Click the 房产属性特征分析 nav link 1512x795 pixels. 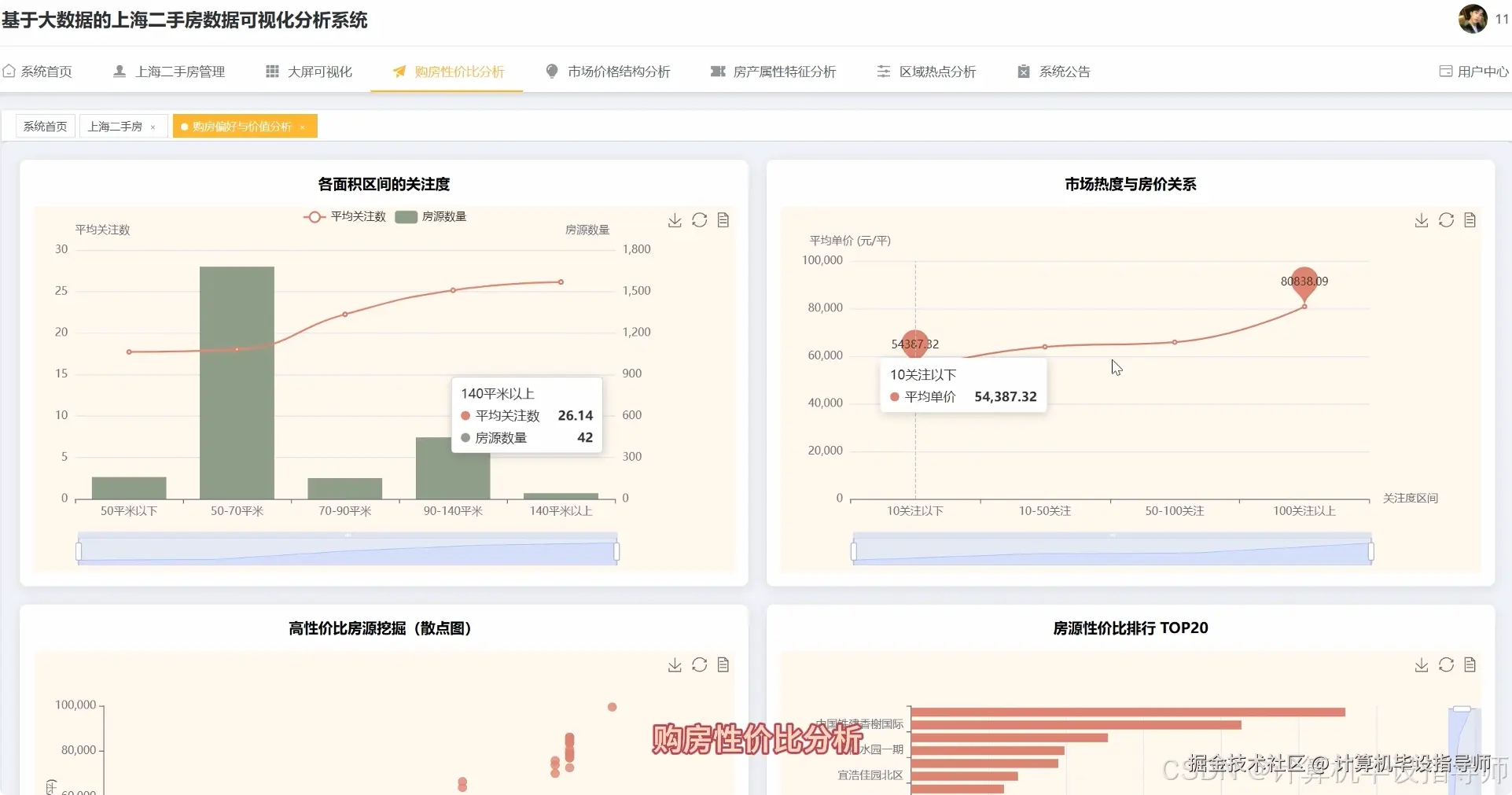pos(785,71)
